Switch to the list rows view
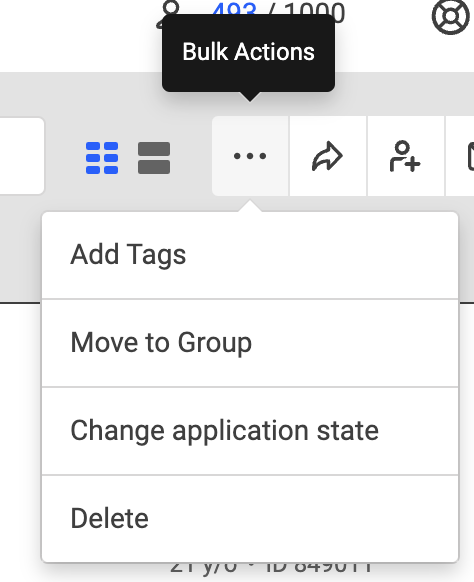Image resolution: width=474 pixels, height=582 pixels. point(154,158)
